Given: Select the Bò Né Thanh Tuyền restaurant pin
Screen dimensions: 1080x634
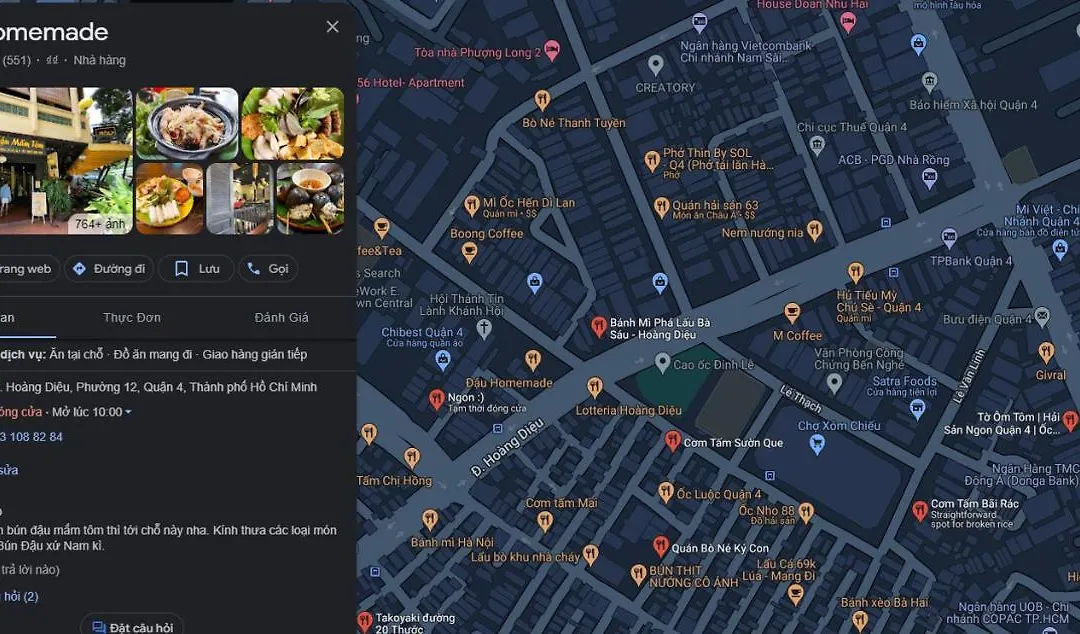Looking at the screenshot, I should (542, 100).
